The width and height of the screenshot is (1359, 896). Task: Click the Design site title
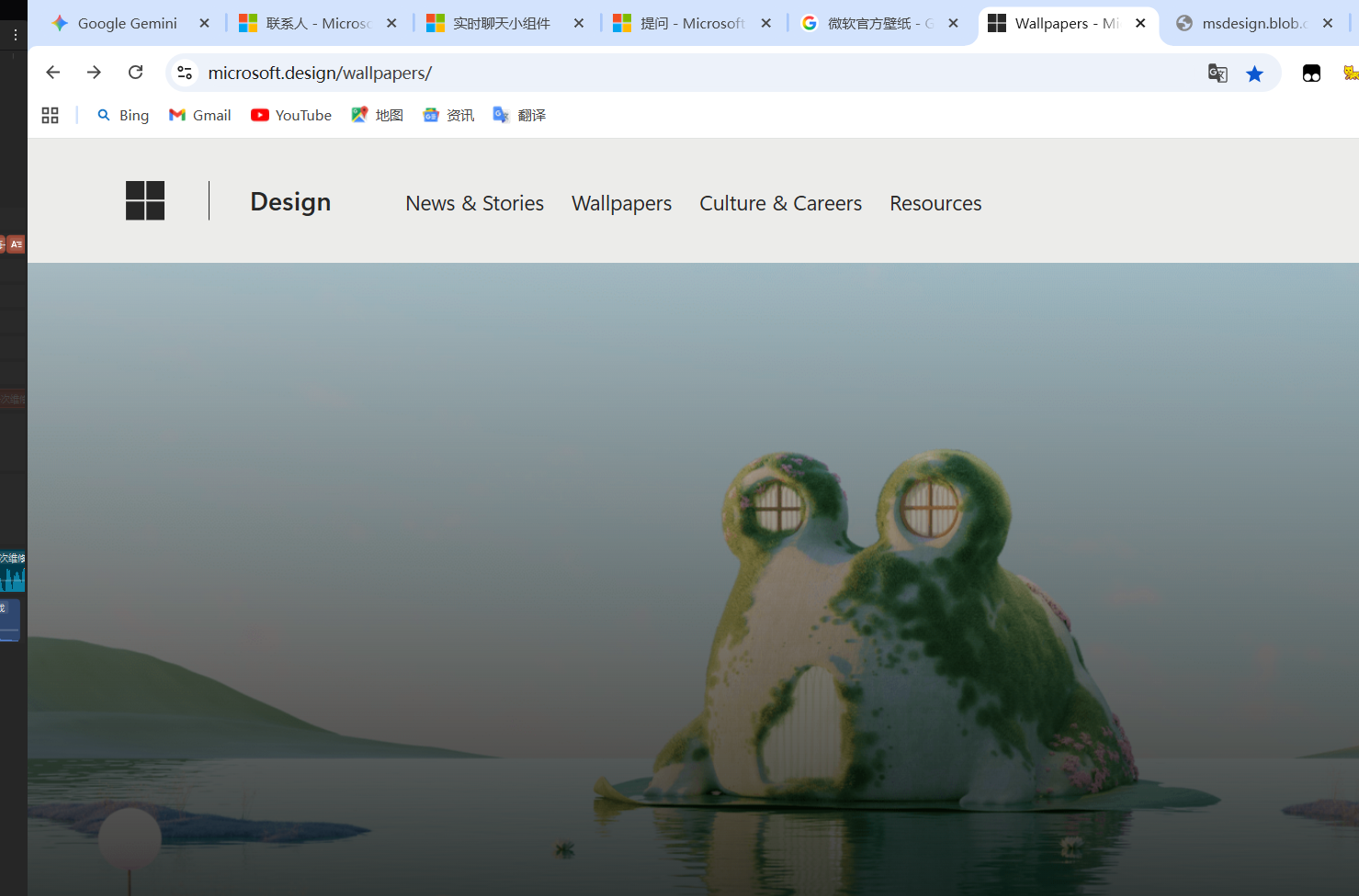pyautogui.click(x=290, y=202)
